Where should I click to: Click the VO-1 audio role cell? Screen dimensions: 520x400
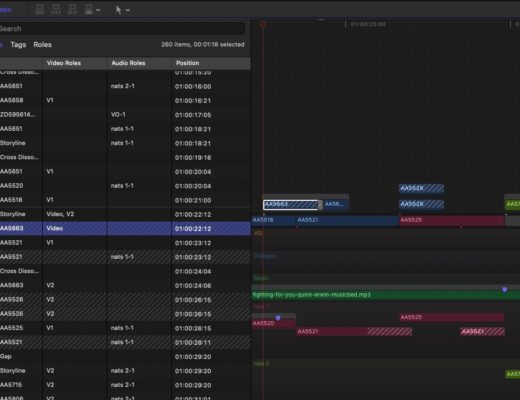[118, 115]
